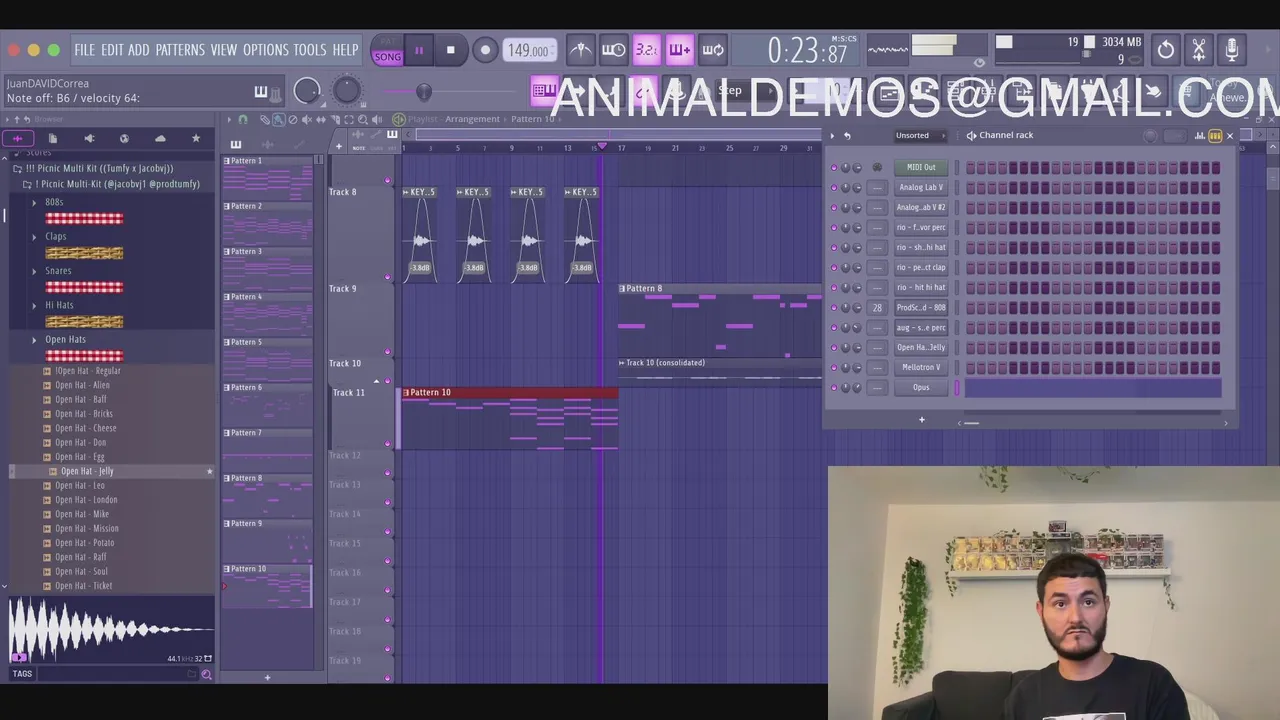The image size is (1280, 720).
Task: Select sample Open Hat - Bricks
Action: point(84,414)
